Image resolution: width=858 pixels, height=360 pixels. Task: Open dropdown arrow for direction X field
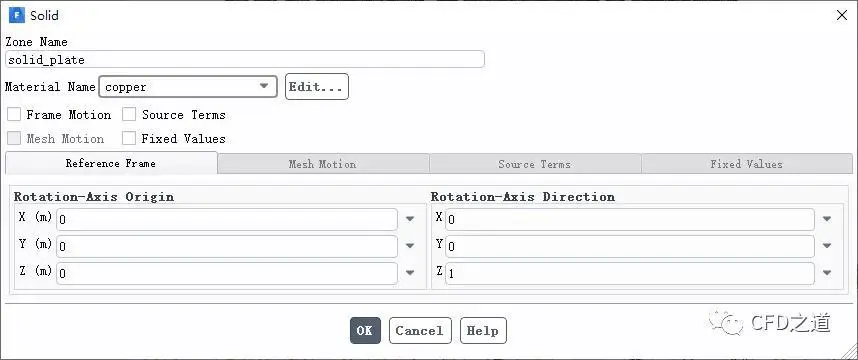827,219
